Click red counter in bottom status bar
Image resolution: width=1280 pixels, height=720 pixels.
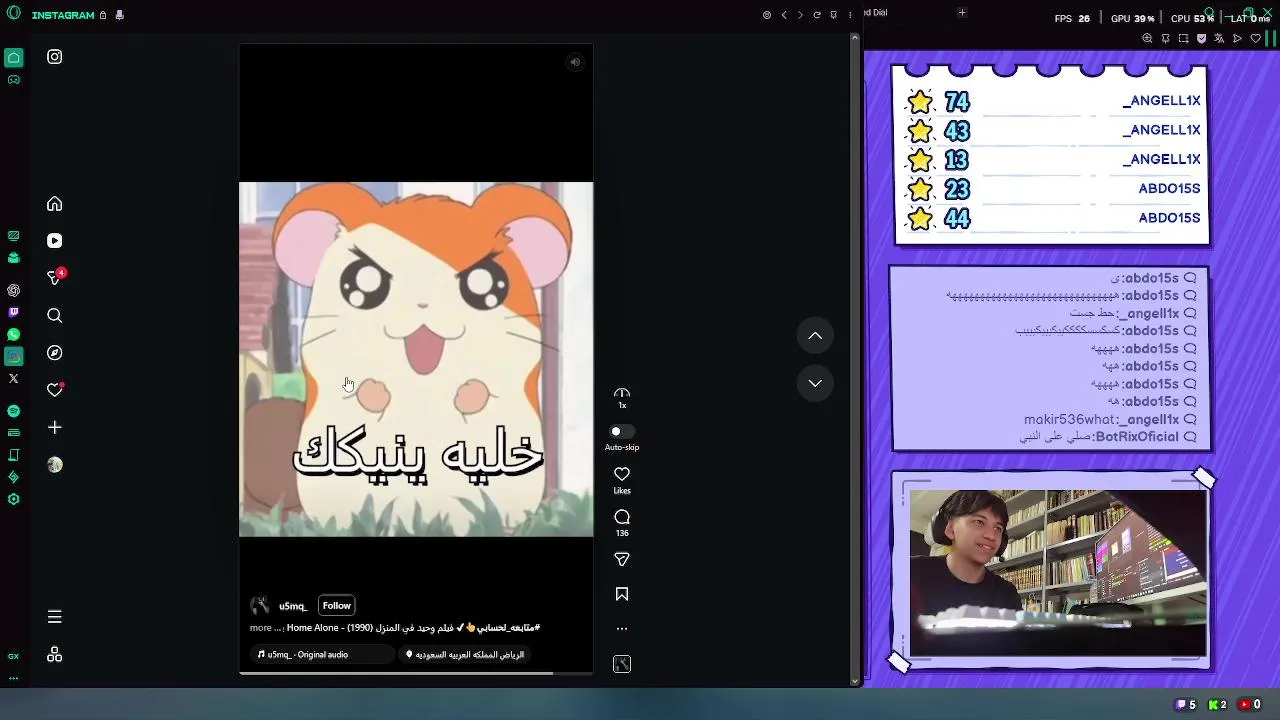pyautogui.click(x=1250, y=705)
